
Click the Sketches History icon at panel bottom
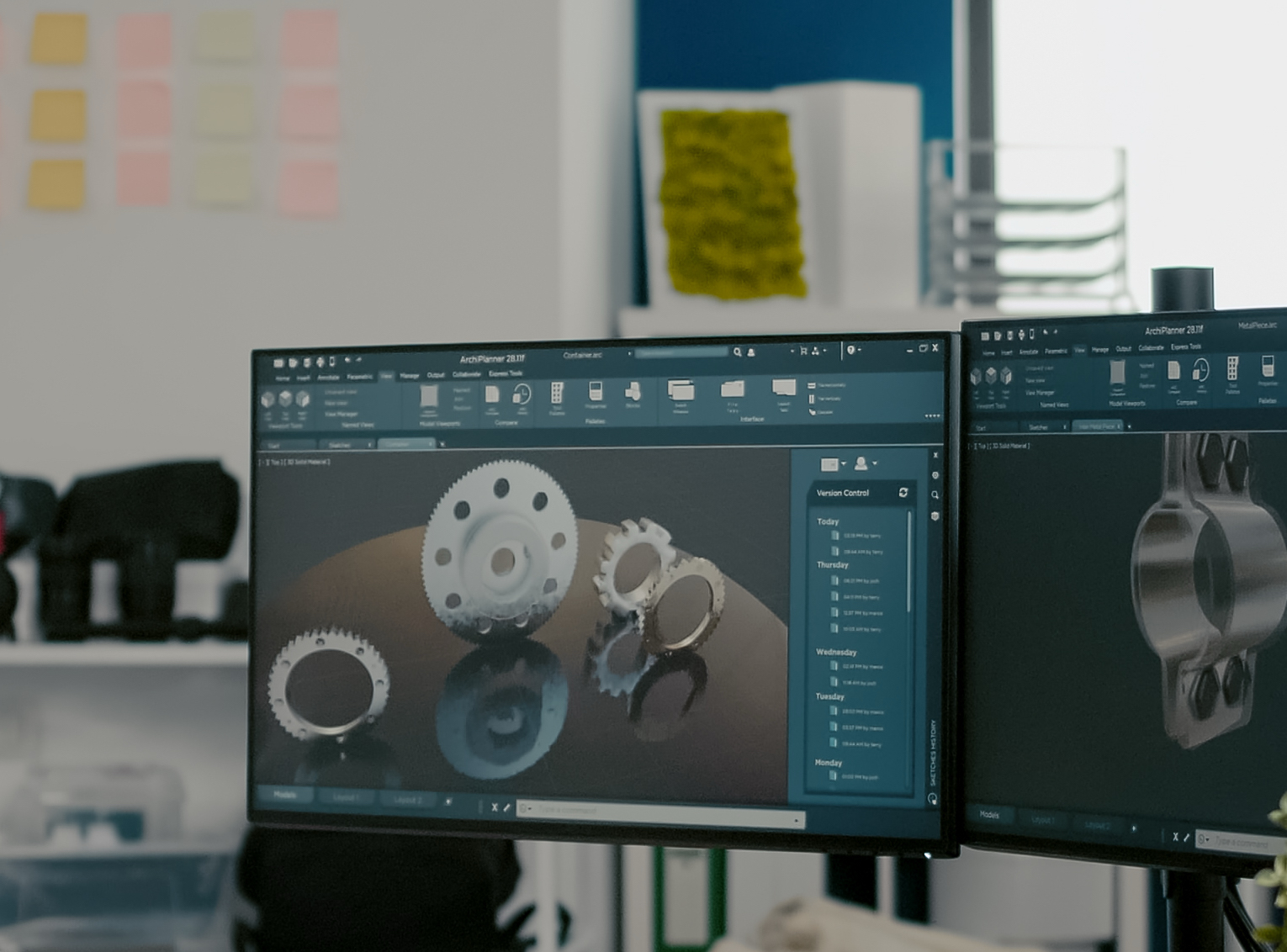pyautogui.click(x=932, y=798)
